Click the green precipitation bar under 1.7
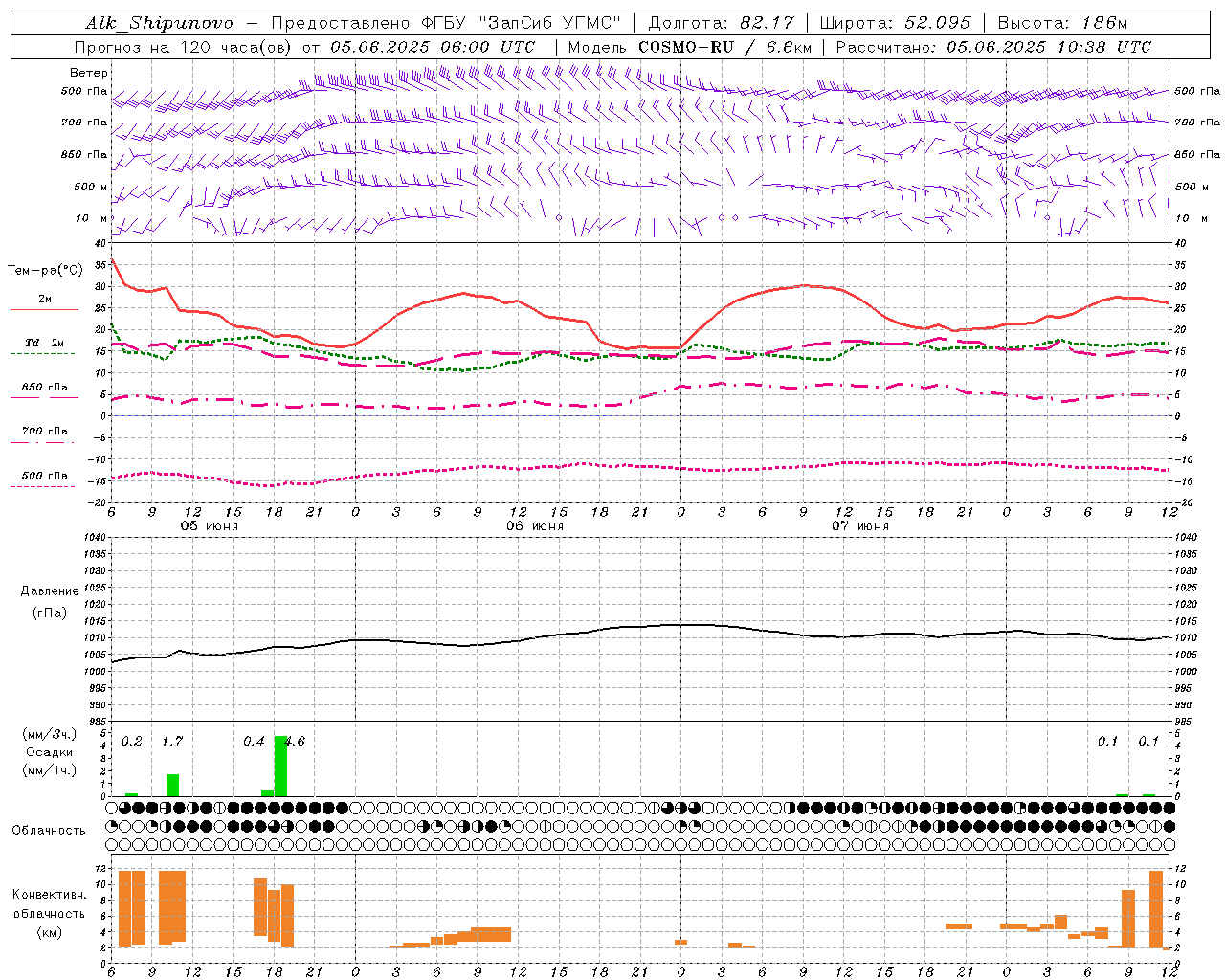 point(173,786)
